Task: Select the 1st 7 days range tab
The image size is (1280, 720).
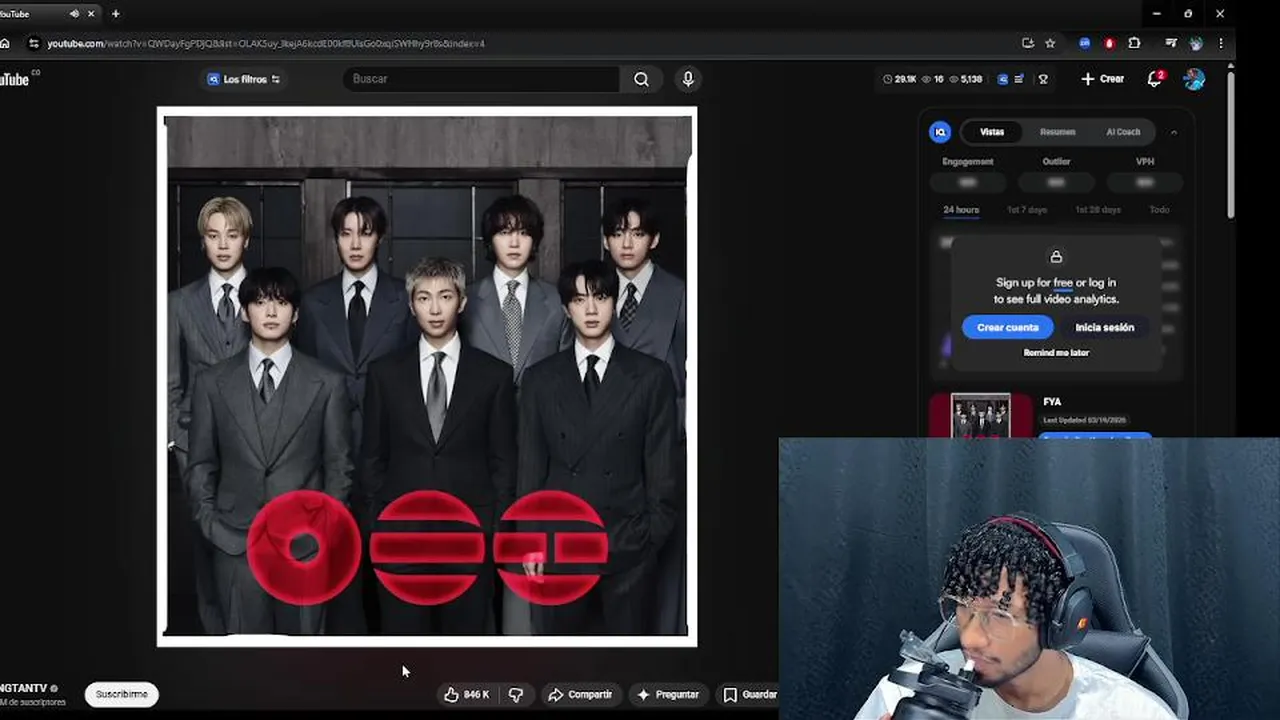Action: pos(1027,210)
